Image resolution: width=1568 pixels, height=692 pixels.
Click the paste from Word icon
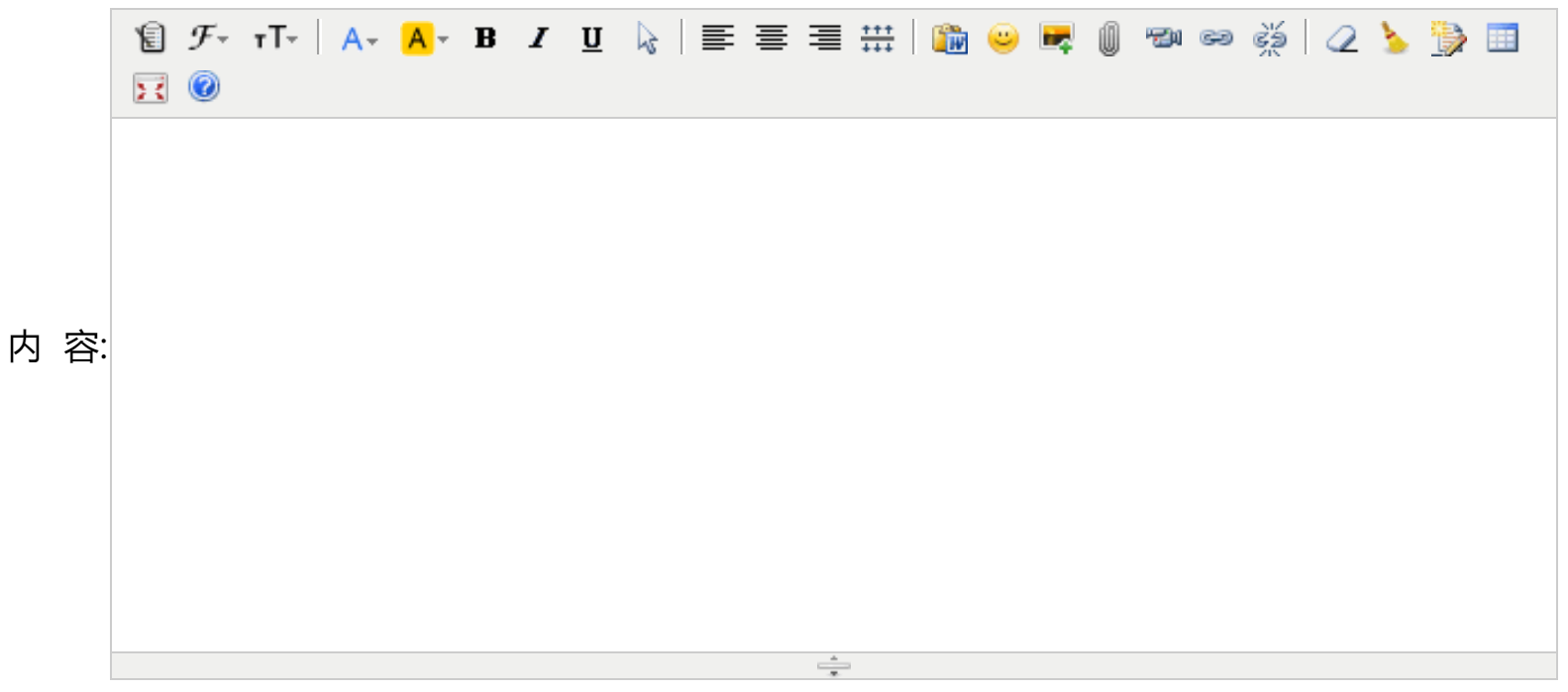coord(949,39)
